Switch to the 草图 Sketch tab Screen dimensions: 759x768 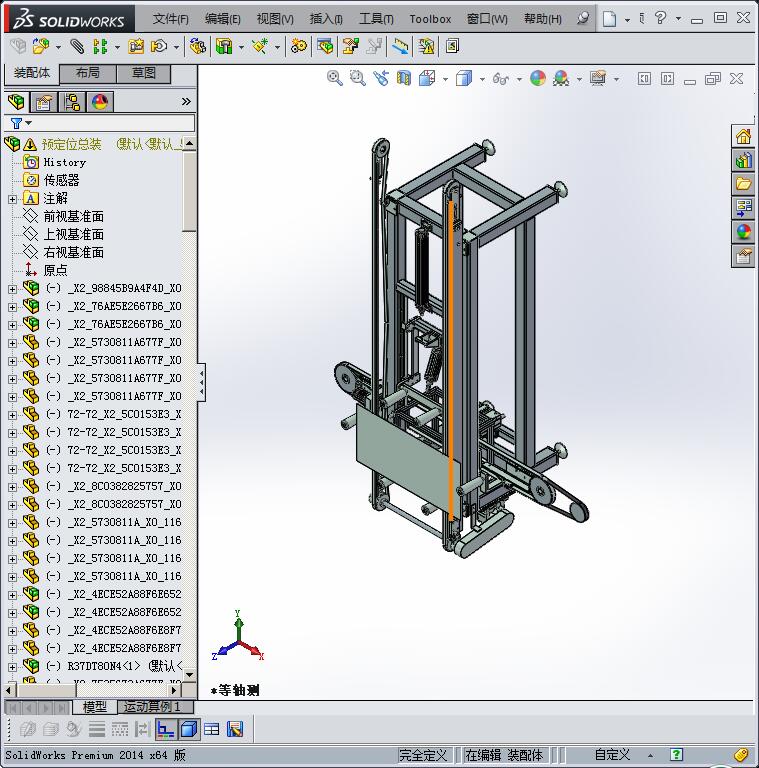[143, 73]
